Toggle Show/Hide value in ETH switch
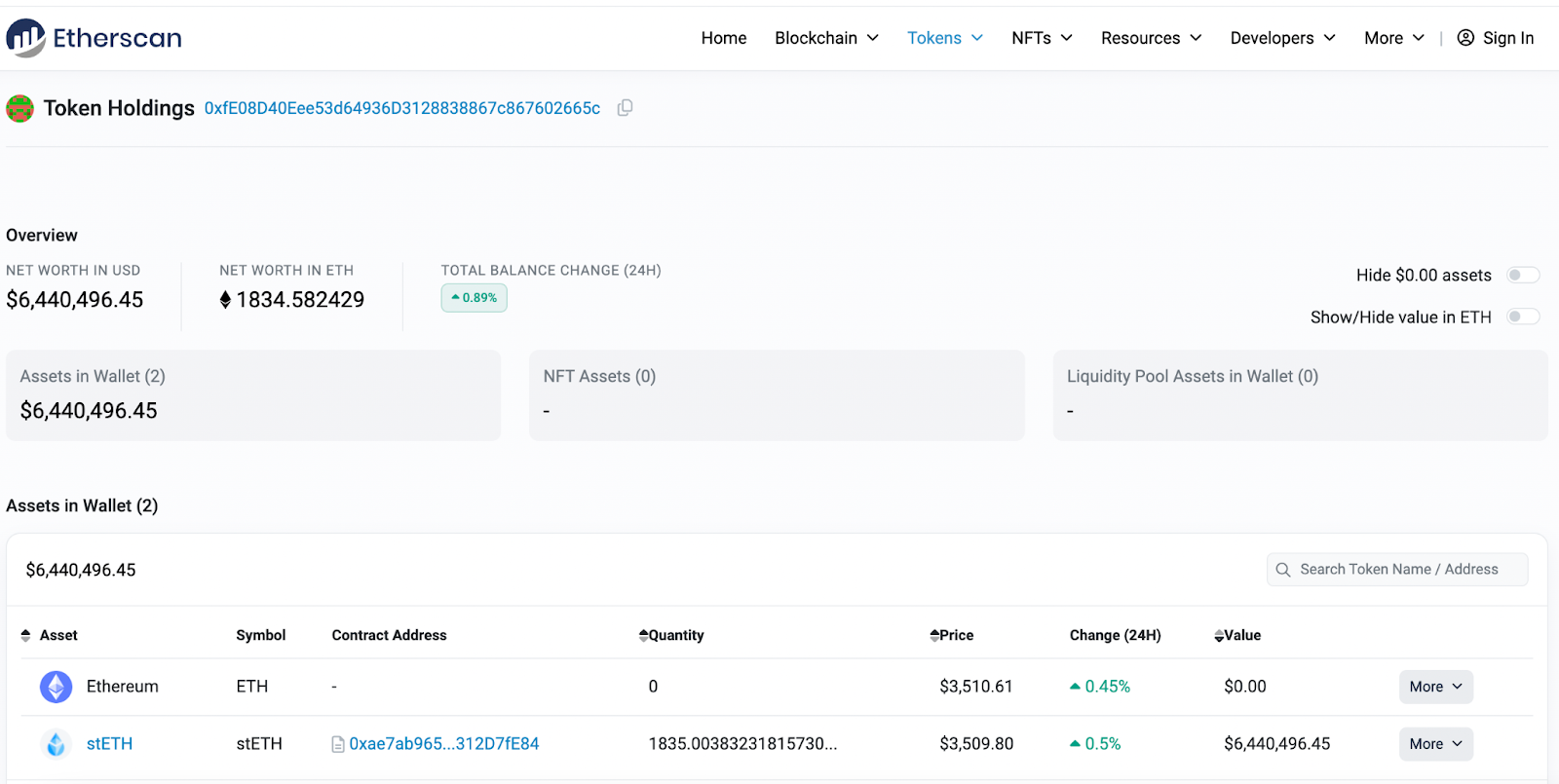1559x784 pixels. [1523, 317]
